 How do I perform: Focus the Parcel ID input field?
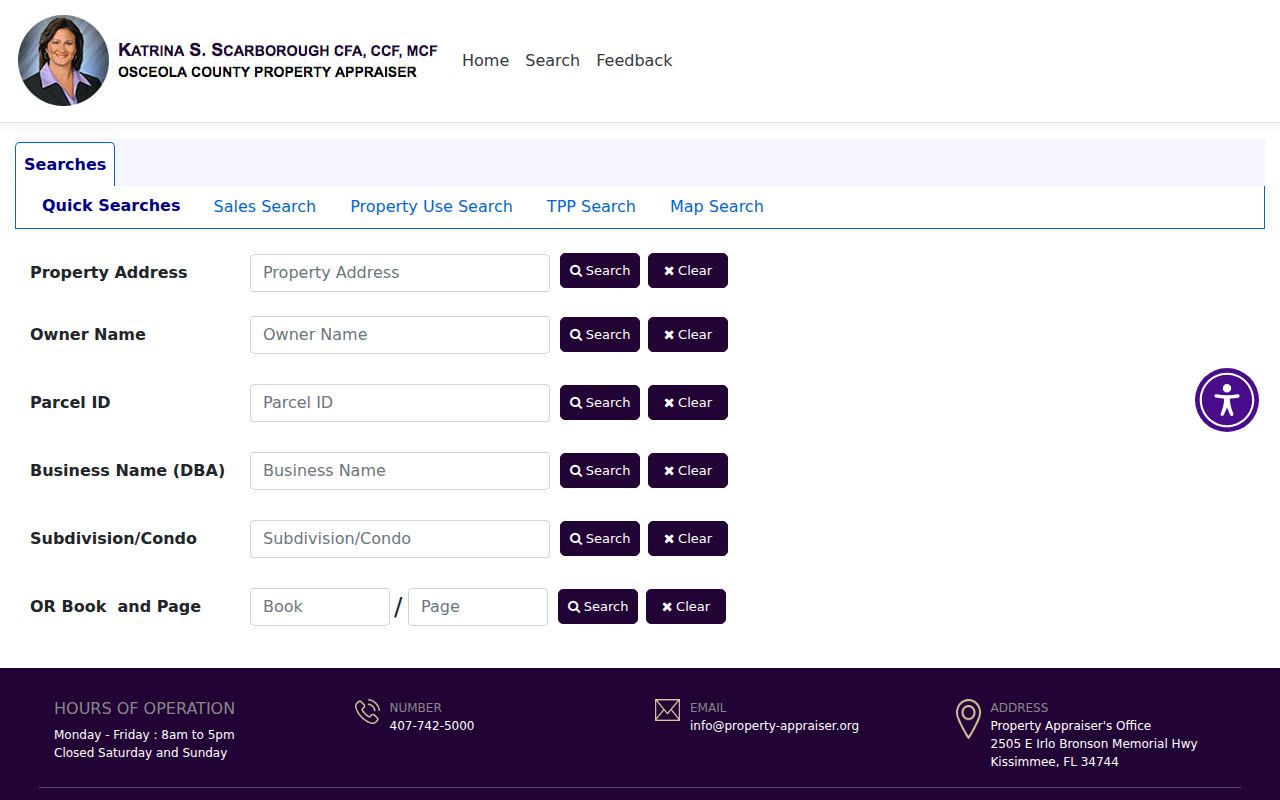(x=400, y=402)
